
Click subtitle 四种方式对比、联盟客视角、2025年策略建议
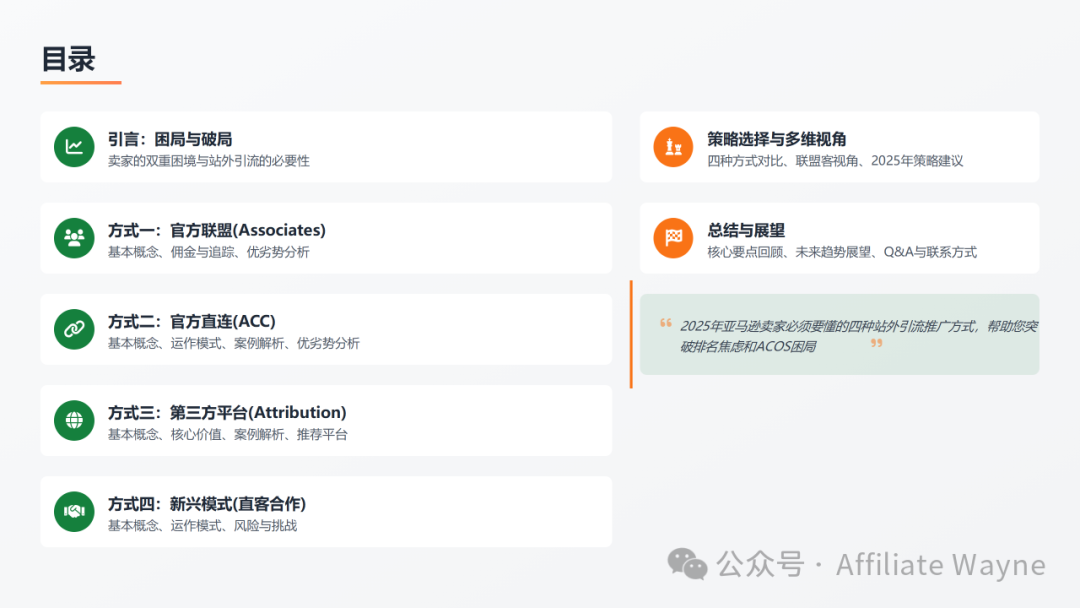coord(835,161)
